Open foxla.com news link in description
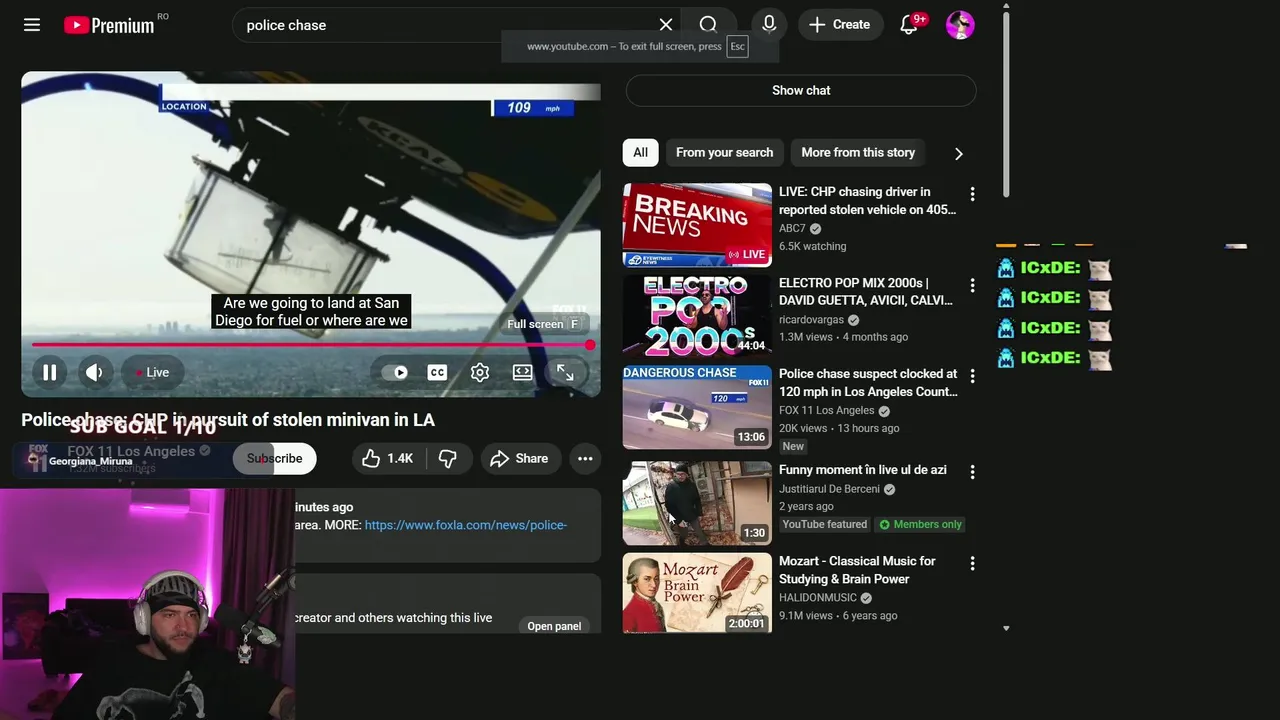The height and width of the screenshot is (720, 1280). [465, 525]
